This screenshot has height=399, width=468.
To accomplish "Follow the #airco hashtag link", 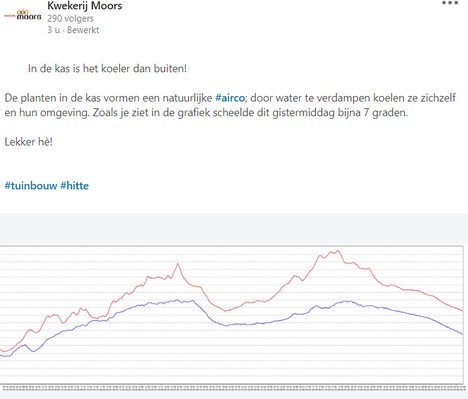I will [x=230, y=98].
